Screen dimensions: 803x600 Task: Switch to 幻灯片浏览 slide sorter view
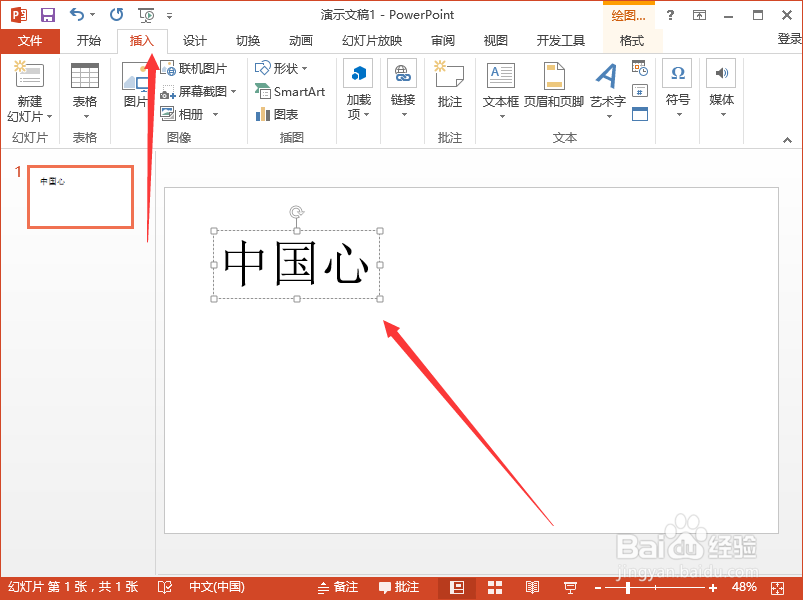click(495, 587)
